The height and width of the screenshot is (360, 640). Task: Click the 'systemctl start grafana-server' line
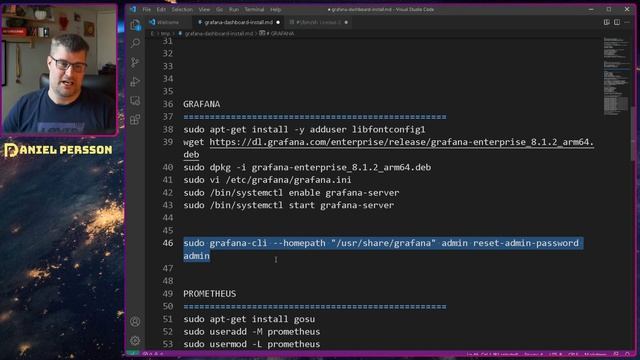tap(289, 205)
